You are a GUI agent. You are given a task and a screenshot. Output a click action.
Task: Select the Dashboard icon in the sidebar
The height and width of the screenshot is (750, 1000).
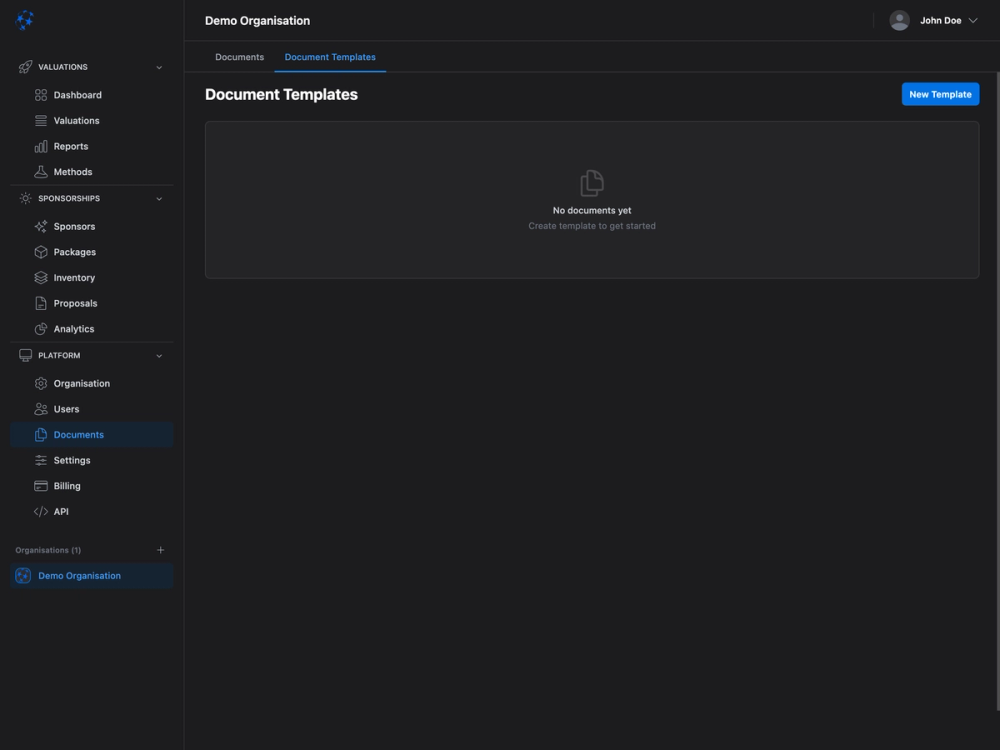point(39,94)
